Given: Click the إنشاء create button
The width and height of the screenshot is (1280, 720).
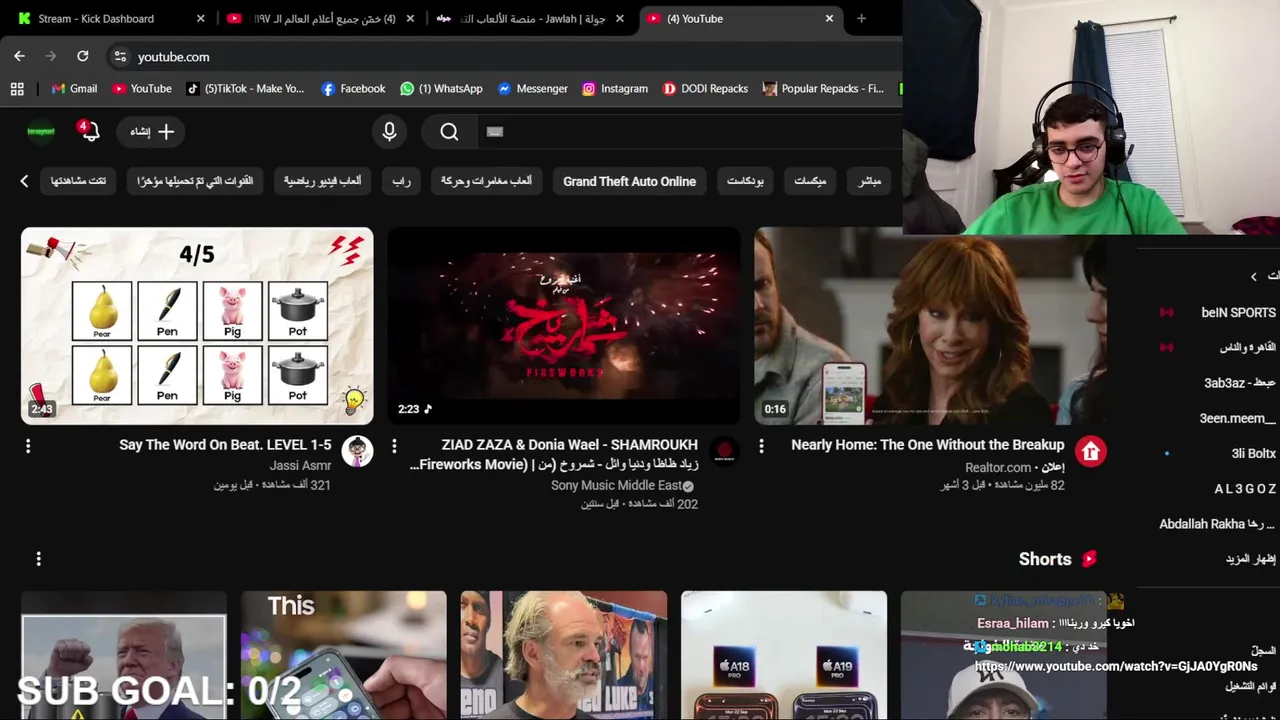Looking at the screenshot, I should click(153, 131).
